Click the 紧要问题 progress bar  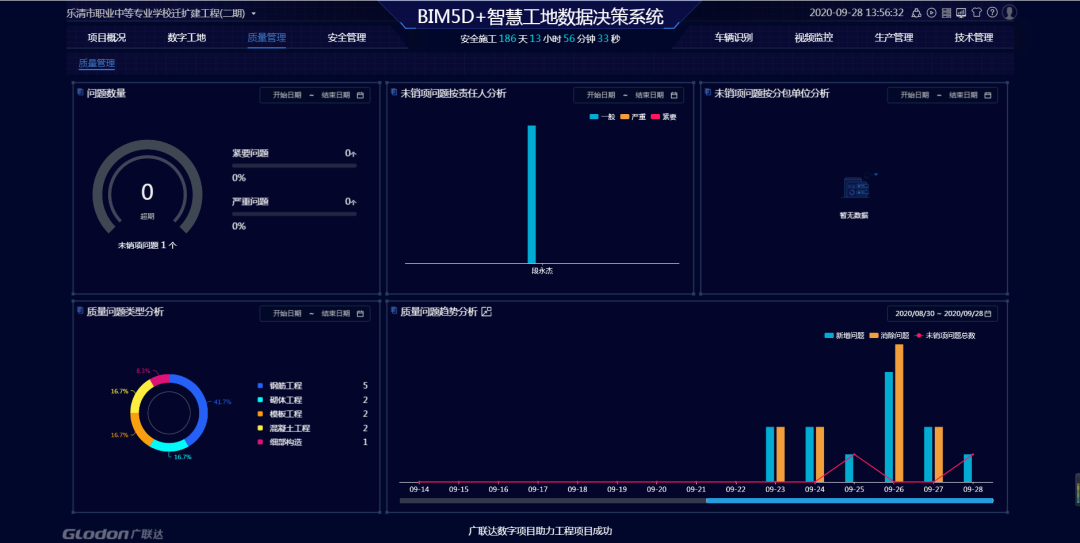[294, 165]
